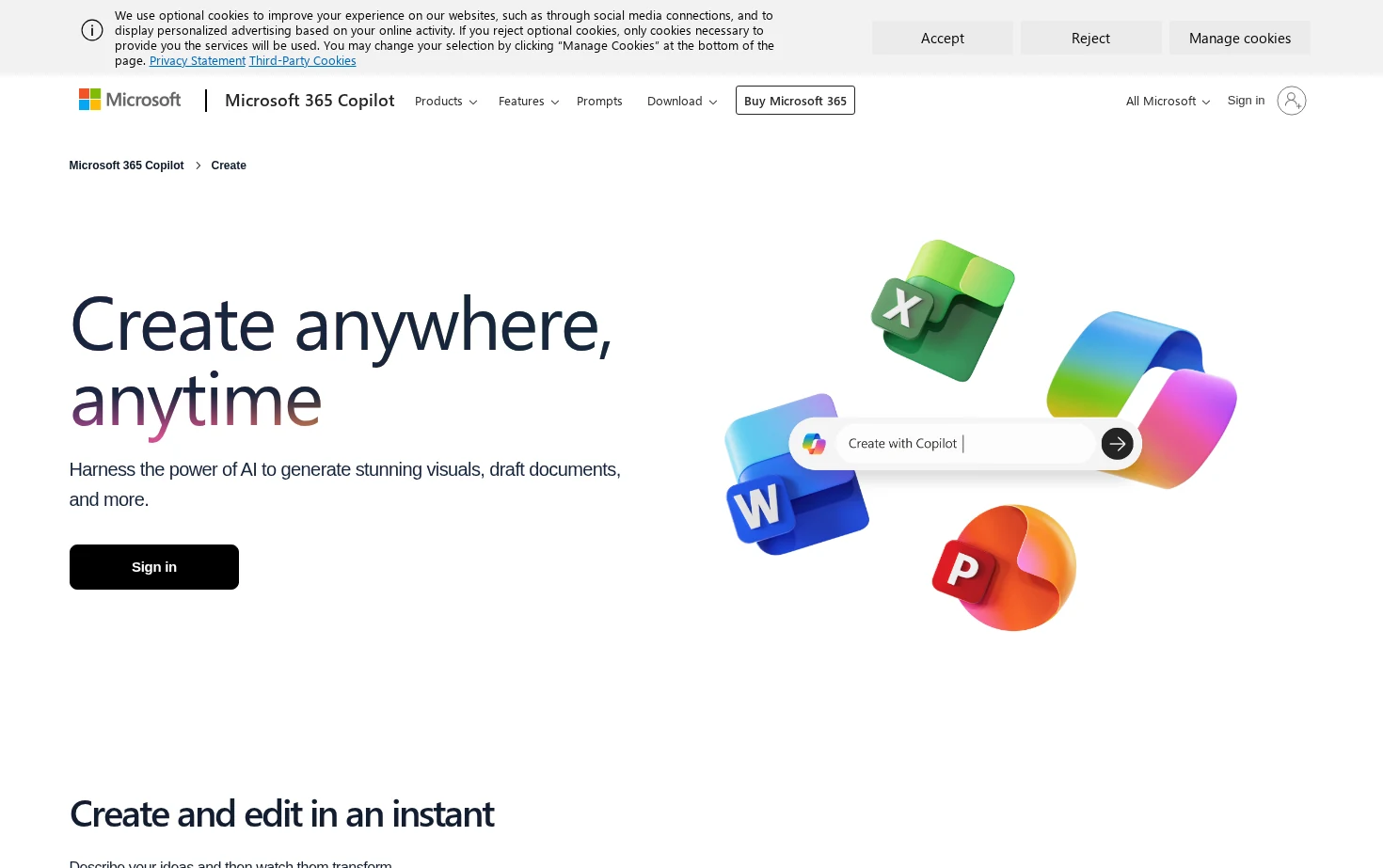This screenshot has width=1383, height=868.
Task: Open the Prompts nav item
Action: pyautogui.click(x=599, y=102)
